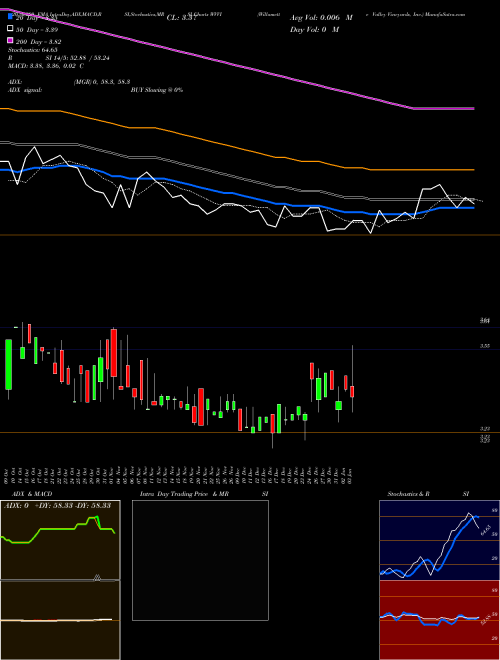Select the '200 Day' moving average label
Viewport: 500px width, 660px height.
pos(39,42)
